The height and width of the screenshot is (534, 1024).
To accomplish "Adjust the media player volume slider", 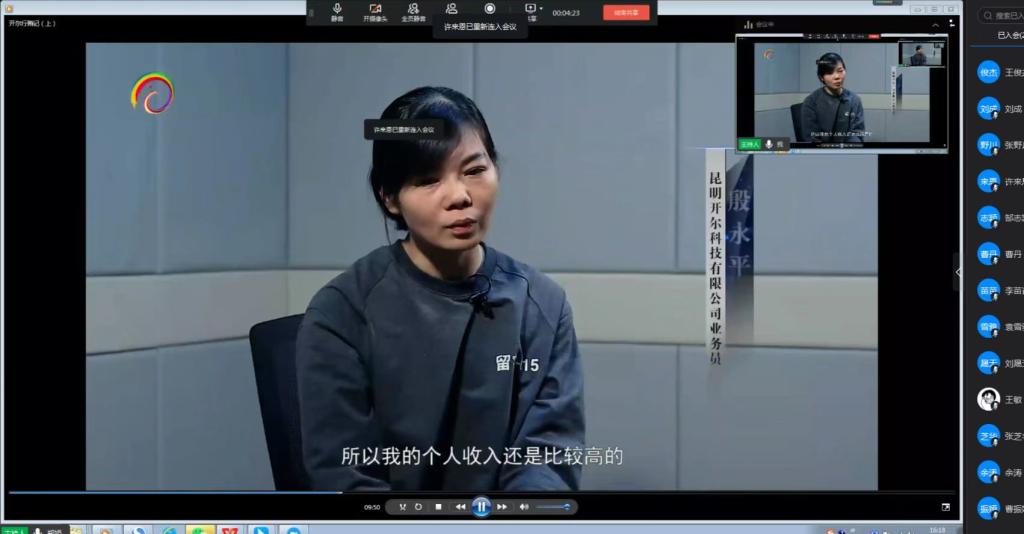I will coord(553,507).
